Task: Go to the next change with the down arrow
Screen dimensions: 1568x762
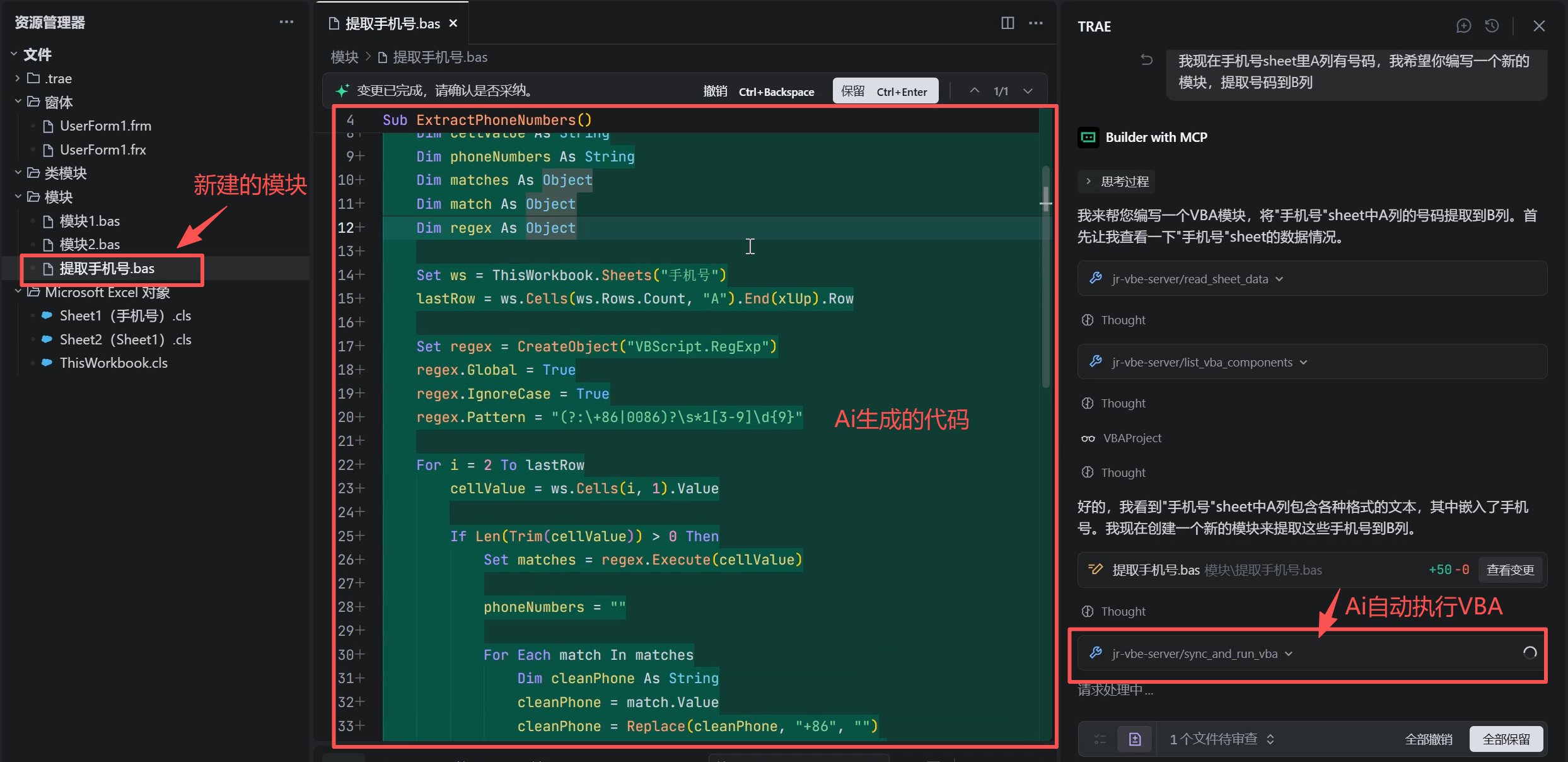Action: tap(1028, 91)
